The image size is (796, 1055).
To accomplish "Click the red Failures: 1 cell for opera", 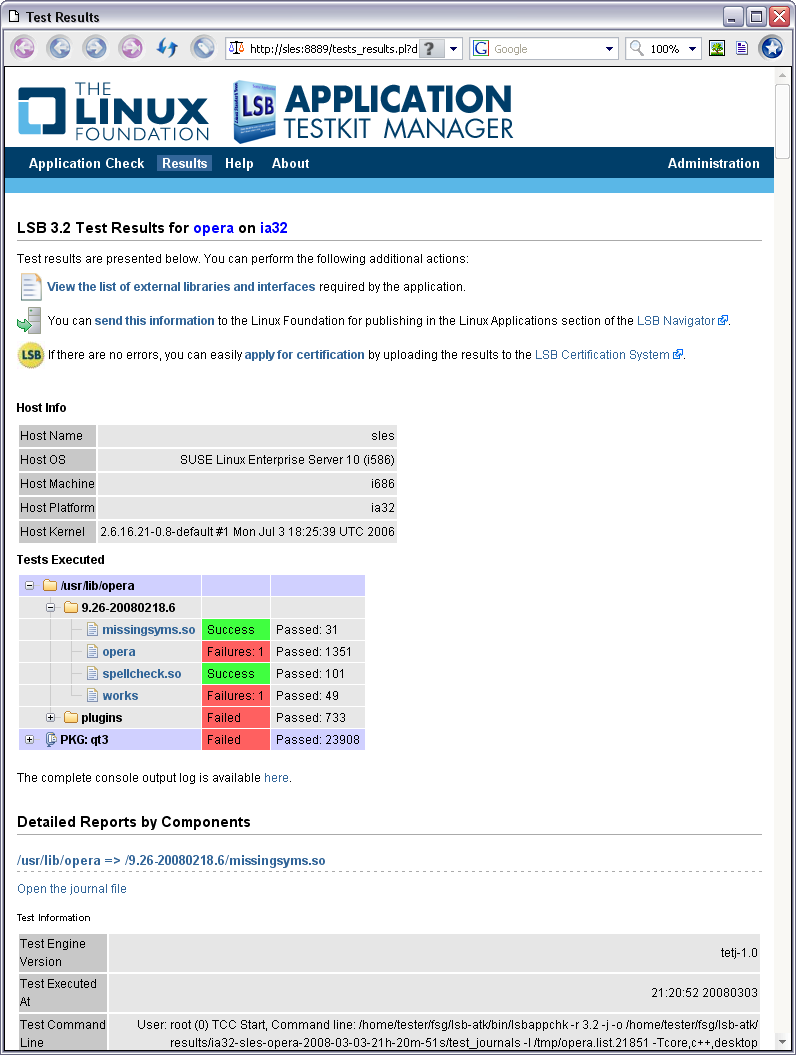I will click(236, 652).
